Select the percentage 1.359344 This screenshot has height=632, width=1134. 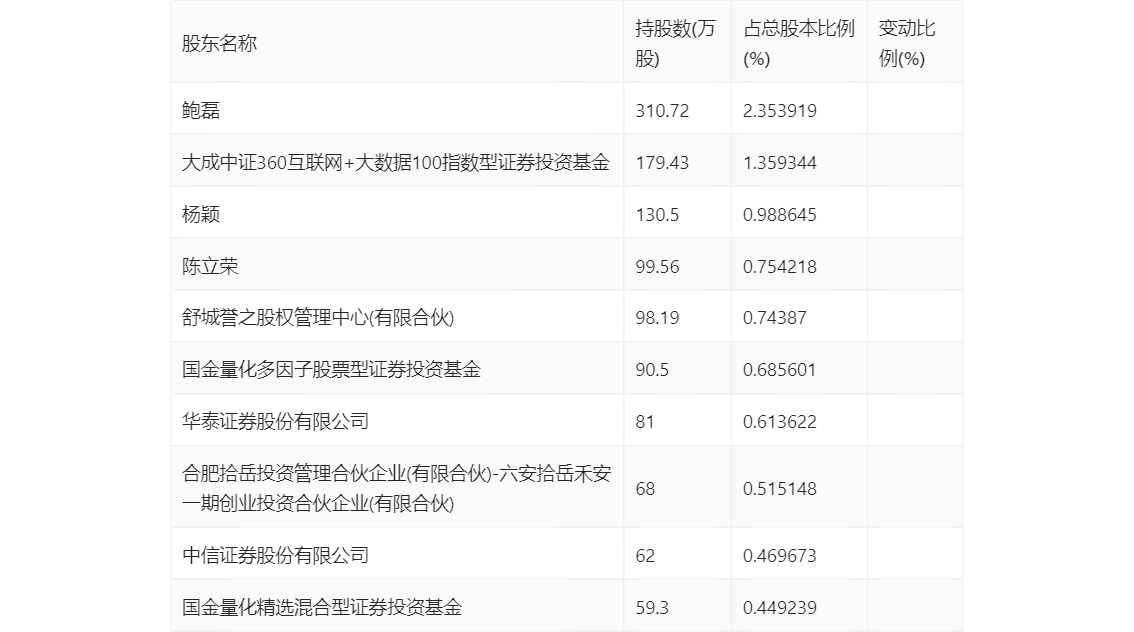point(780,163)
